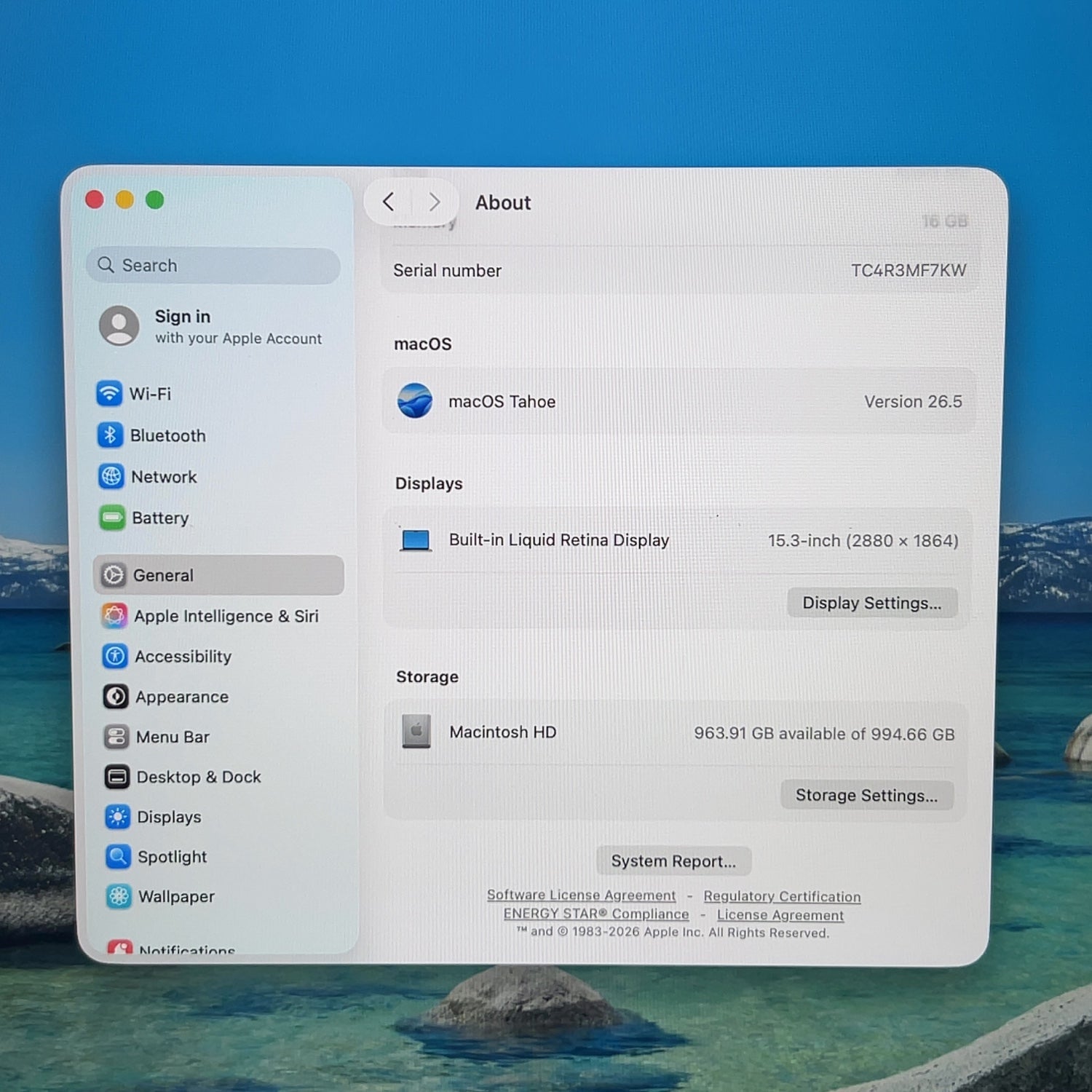Click the macOS Tahoe logo icon

click(415, 401)
